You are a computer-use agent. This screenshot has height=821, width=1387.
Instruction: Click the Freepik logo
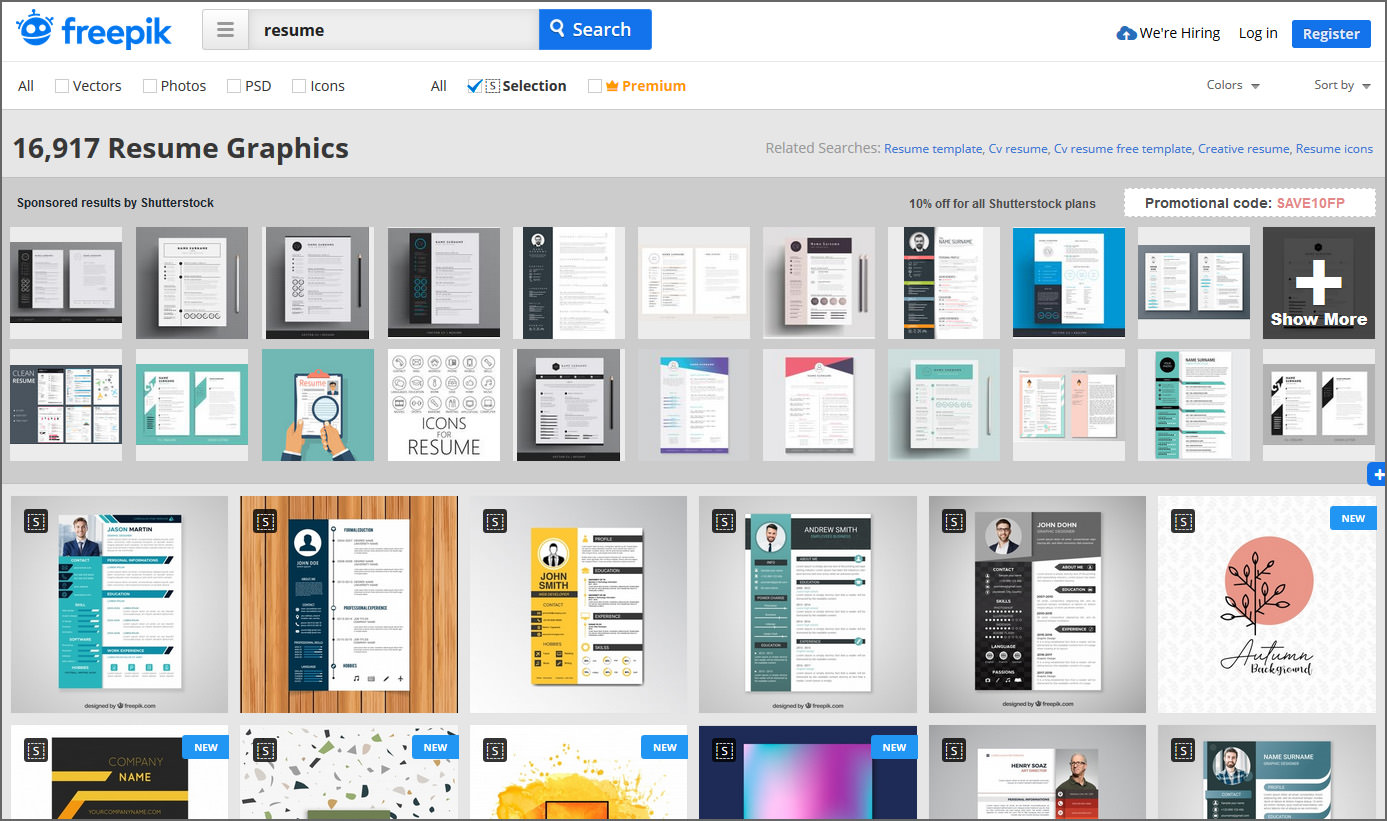(x=94, y=29)
